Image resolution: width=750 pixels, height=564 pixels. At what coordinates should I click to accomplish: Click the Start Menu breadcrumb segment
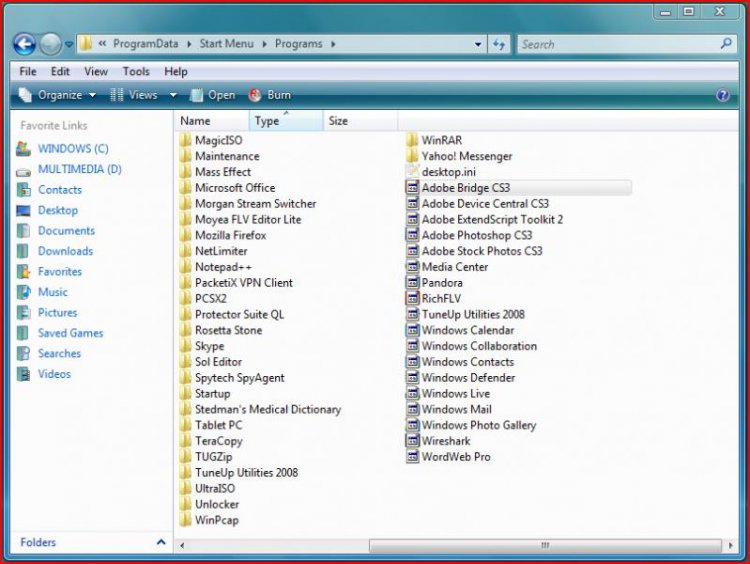pyautogui.click(x=226, y=44)
